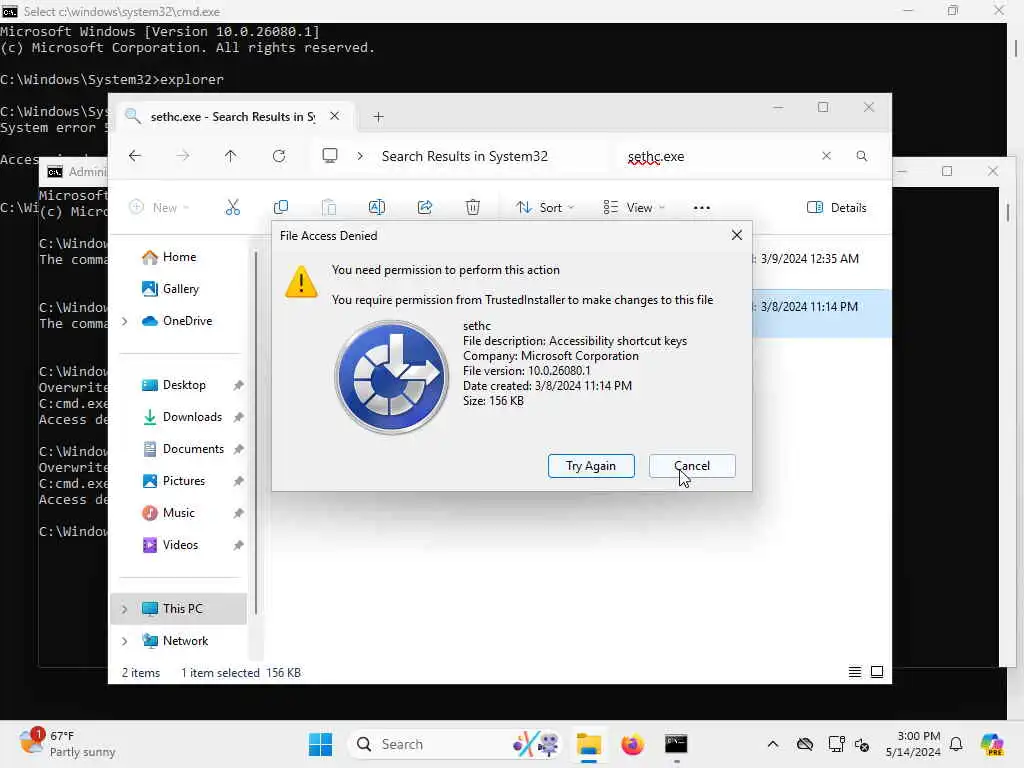Open the notification bell
The width and height of the screenshot is (1024, 768).
[956, 744]
